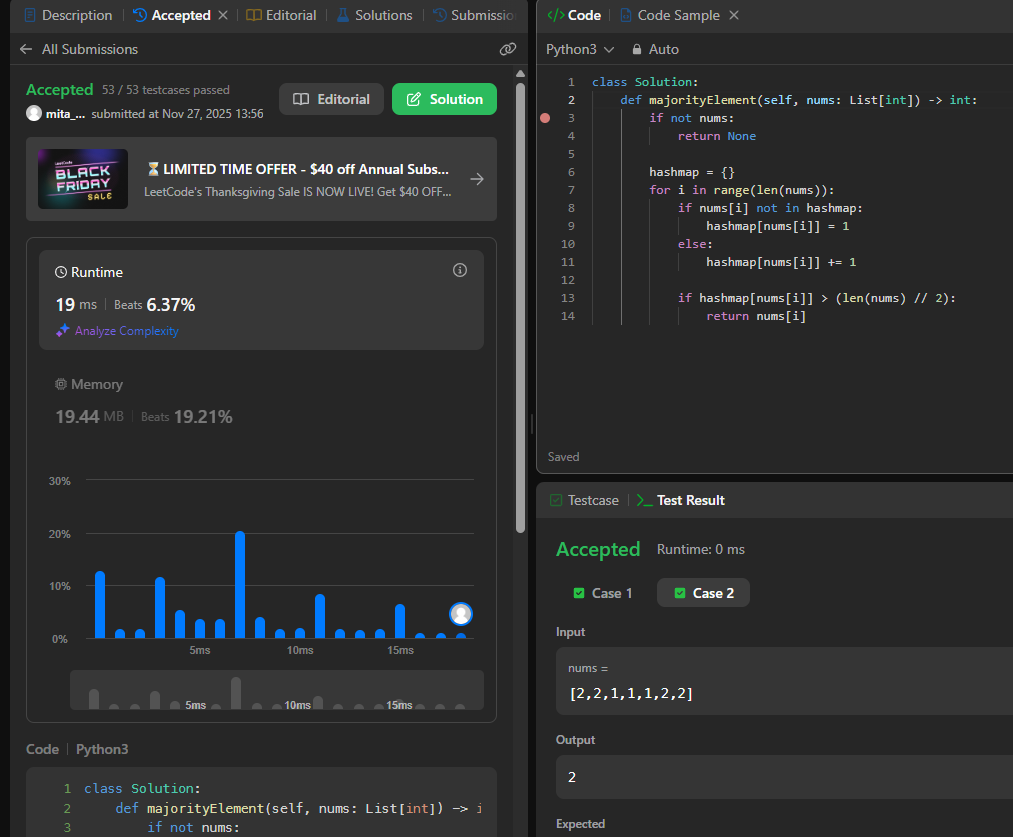Image resolution: width=1013 pixels, height=837 pixels.
Task: Switch to the Testcase tab
Action: tap(584, 500)
